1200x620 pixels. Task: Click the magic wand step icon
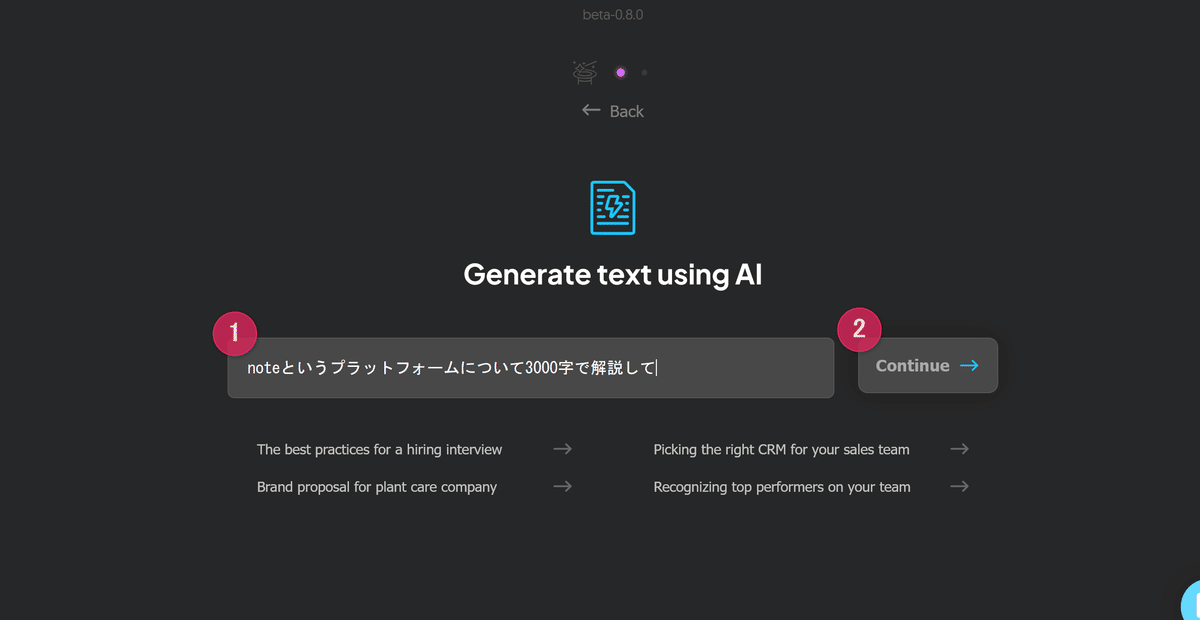(x=584, y=72)
